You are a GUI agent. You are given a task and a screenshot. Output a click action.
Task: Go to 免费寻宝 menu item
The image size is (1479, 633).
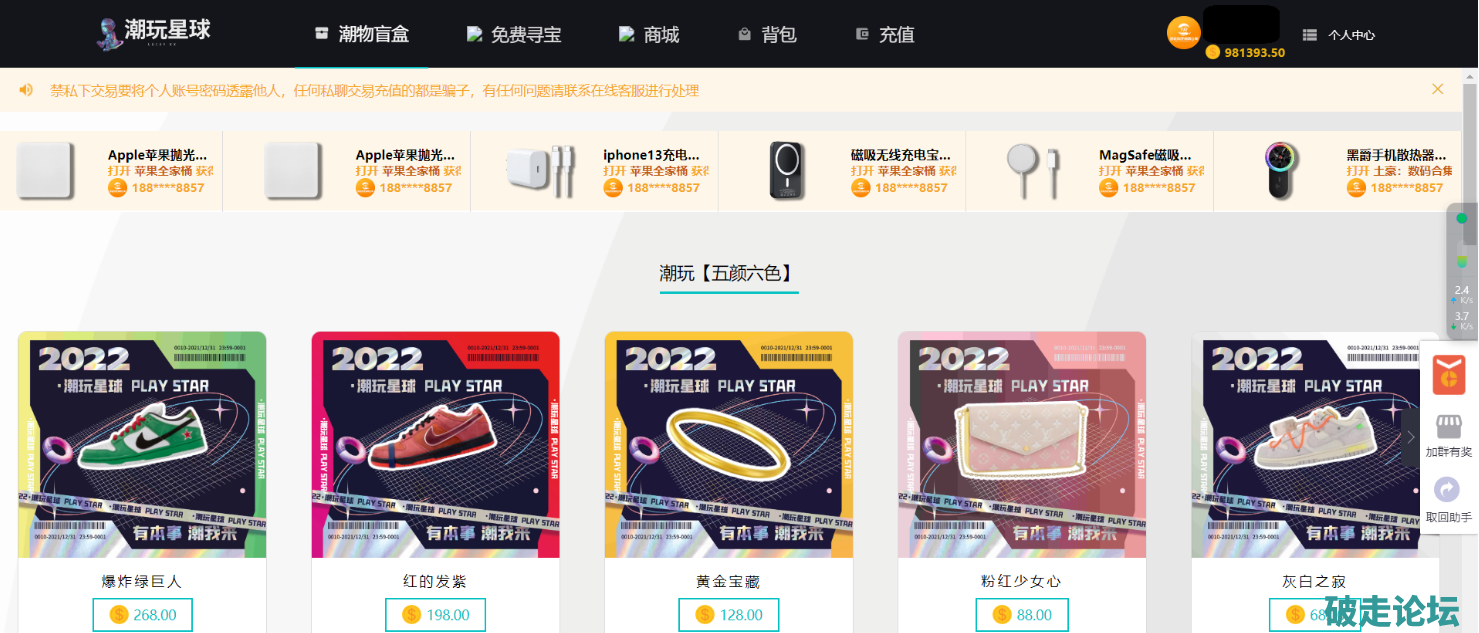pyautogui.click(x=514, y=34)
